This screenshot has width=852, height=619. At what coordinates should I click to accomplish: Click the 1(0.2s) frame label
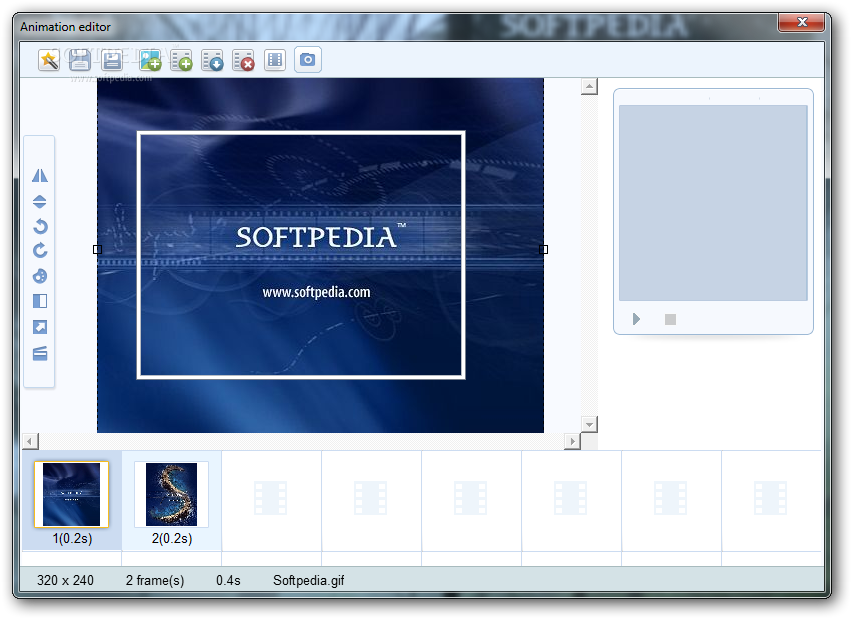72,539
